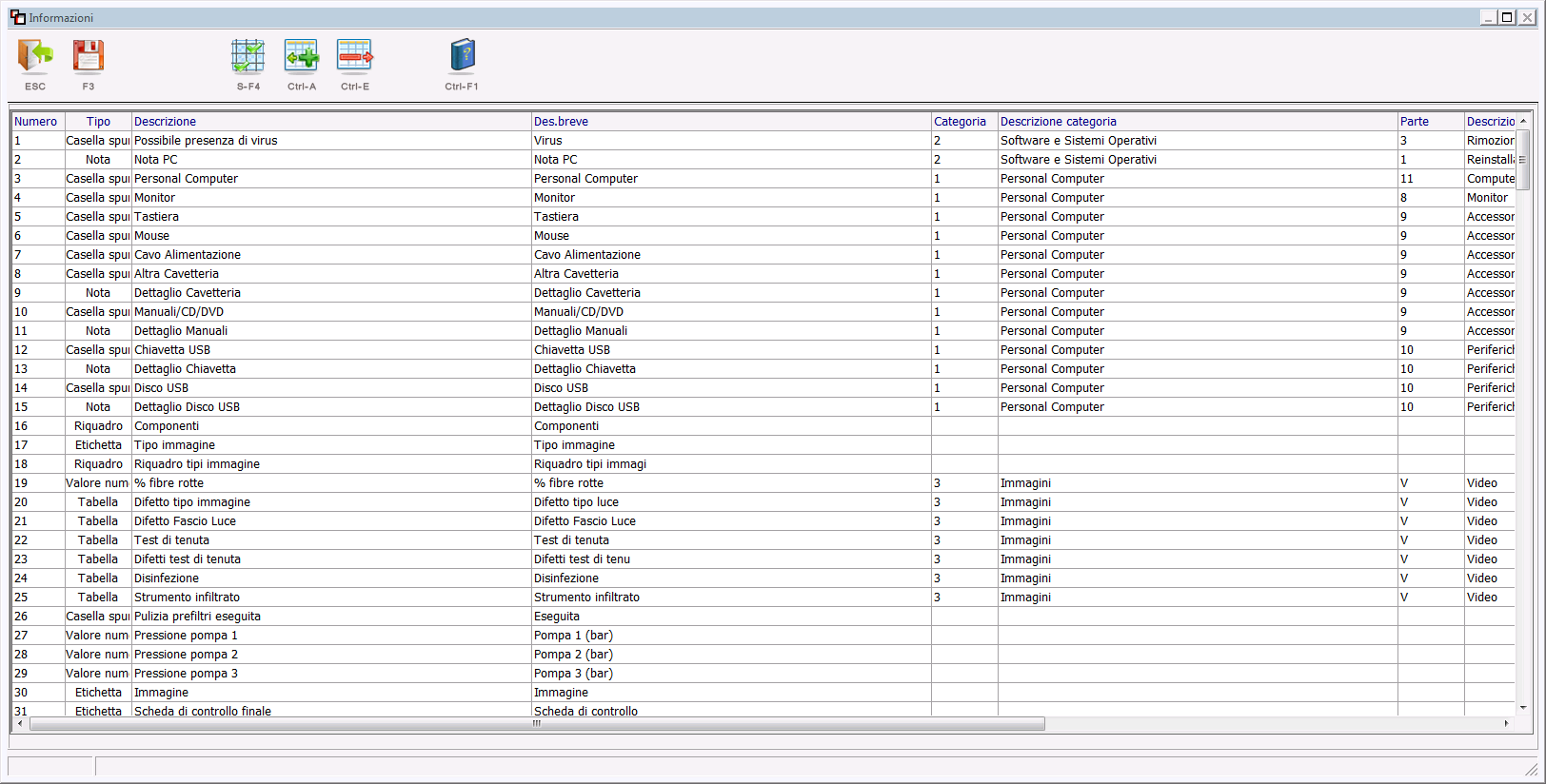Click the horizontal scrollbar thumb
The height and width of the screenshot is (784, 1546).
pyautogui.click(x=537, y=724)
